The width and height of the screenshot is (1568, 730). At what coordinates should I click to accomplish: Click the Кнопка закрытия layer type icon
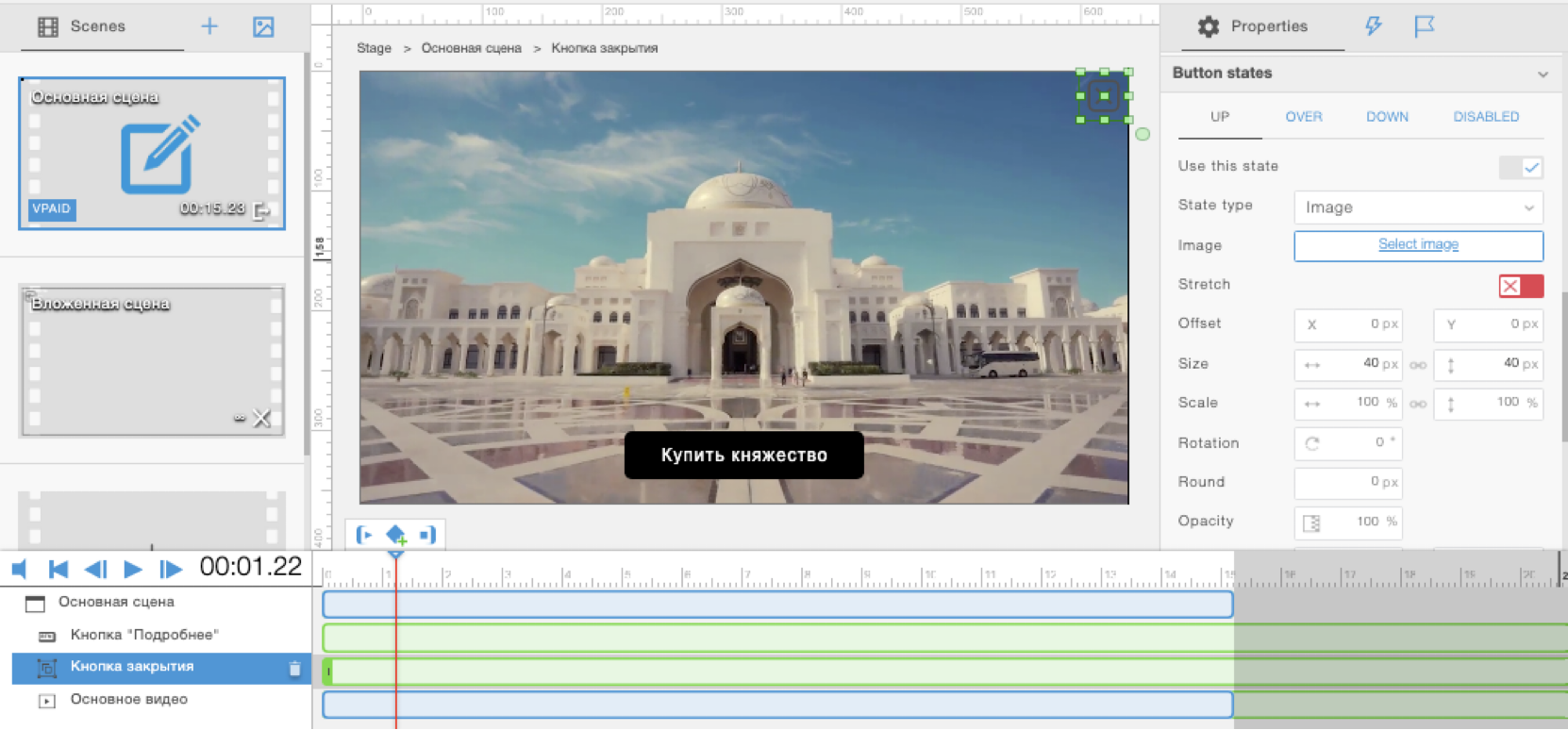coord(46,668)
